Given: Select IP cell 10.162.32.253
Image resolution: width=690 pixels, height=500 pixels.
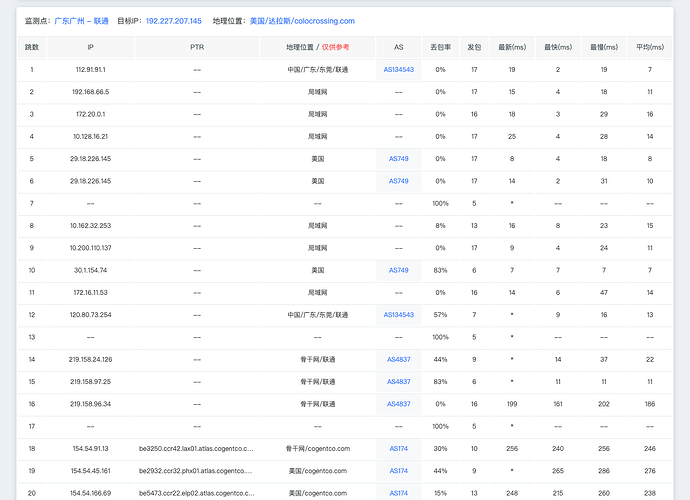Looking at the screenshot, I should (91, 226).
